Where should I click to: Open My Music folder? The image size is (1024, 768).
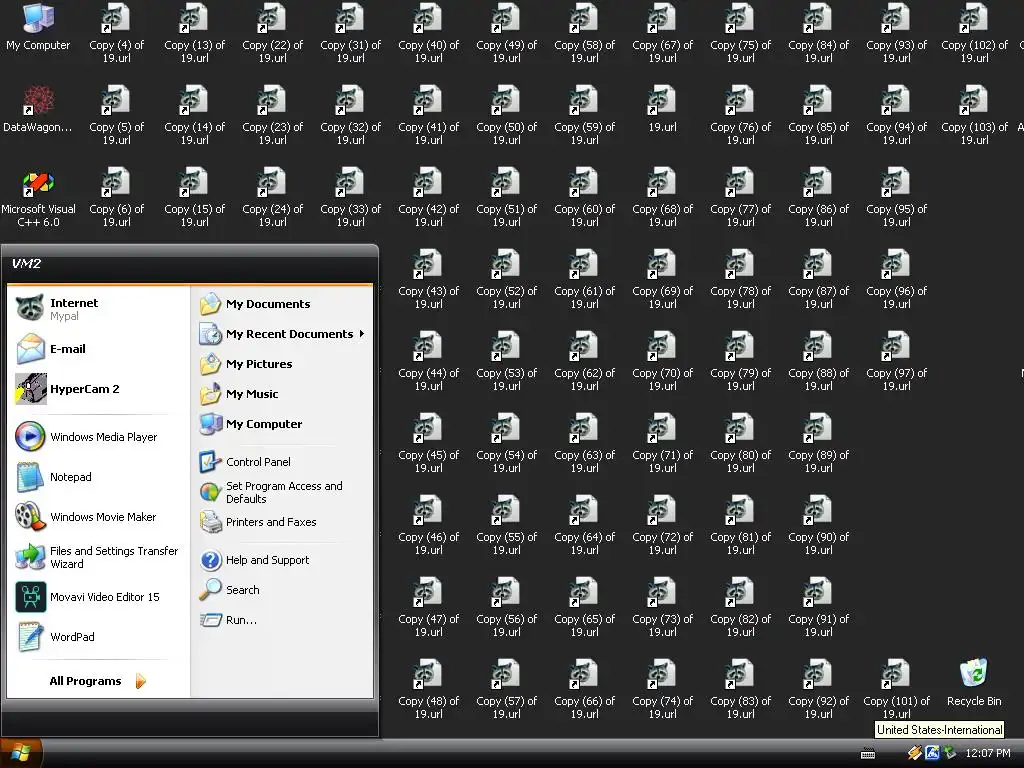point(282,394)
